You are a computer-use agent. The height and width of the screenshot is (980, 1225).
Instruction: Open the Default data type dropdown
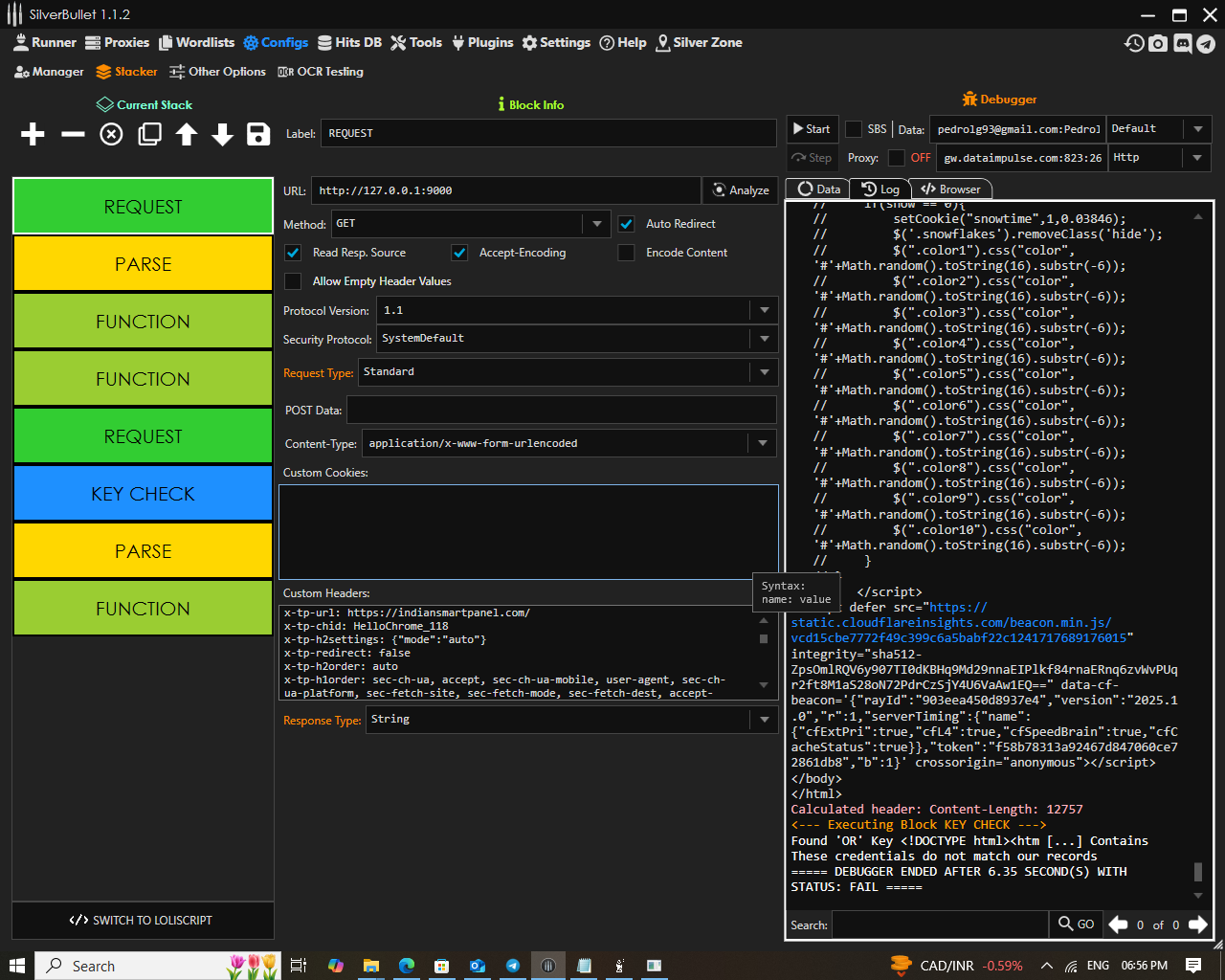(1158, 129)
